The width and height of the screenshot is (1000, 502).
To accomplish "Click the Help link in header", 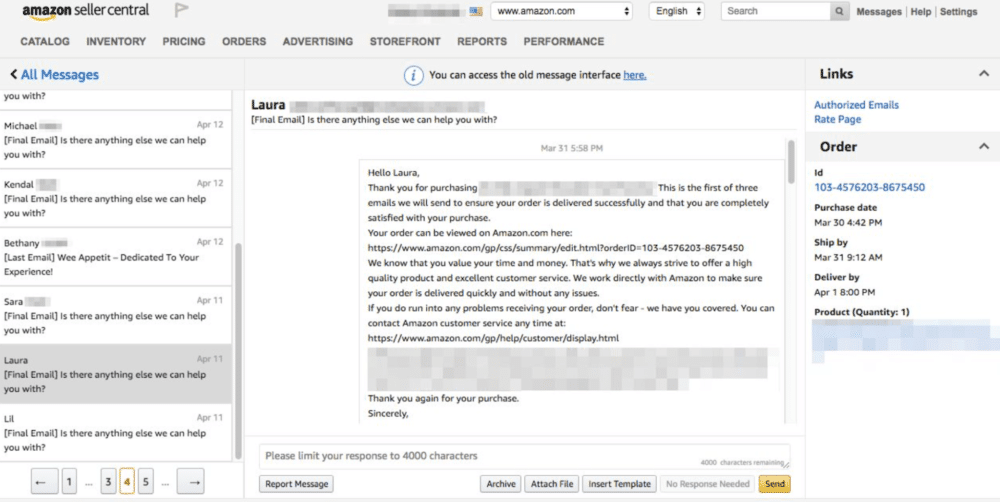I will (920, 11).
